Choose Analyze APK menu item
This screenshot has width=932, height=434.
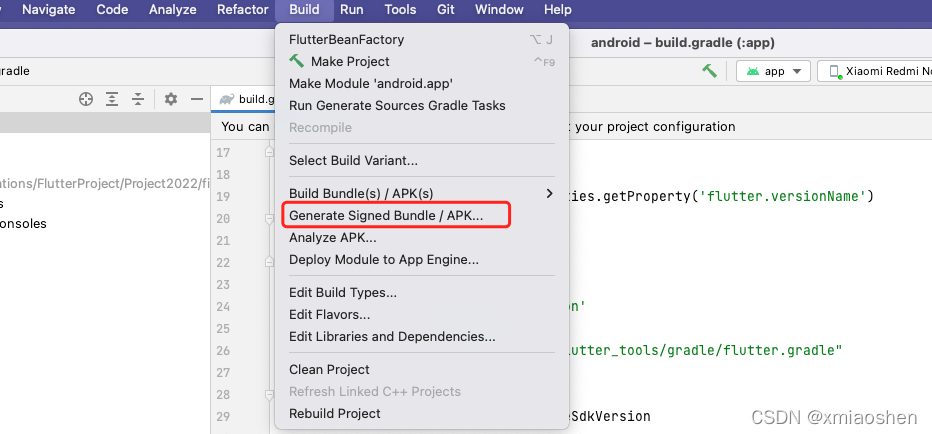[422, 238]
